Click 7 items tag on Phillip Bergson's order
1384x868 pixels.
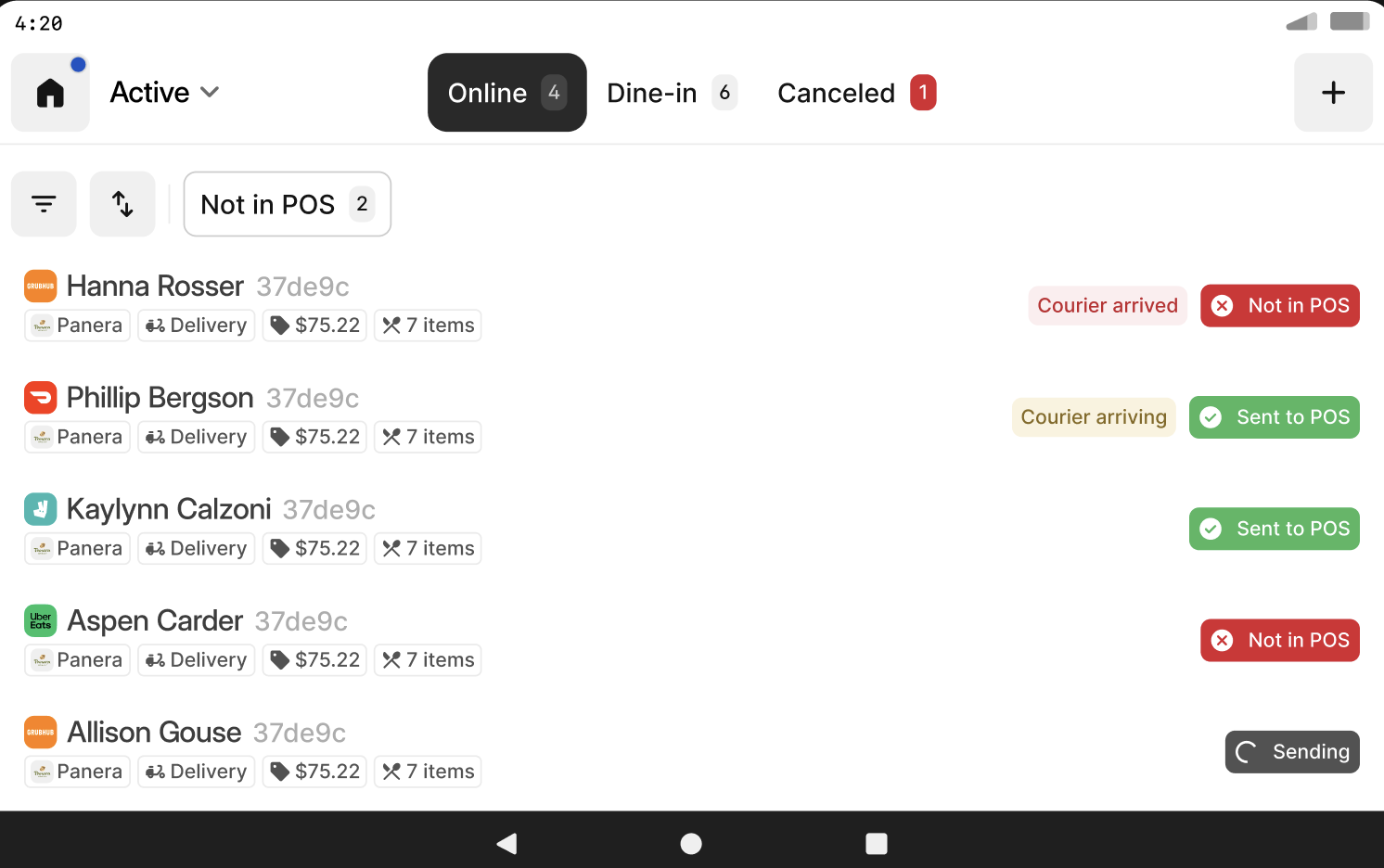coord(428,437)
